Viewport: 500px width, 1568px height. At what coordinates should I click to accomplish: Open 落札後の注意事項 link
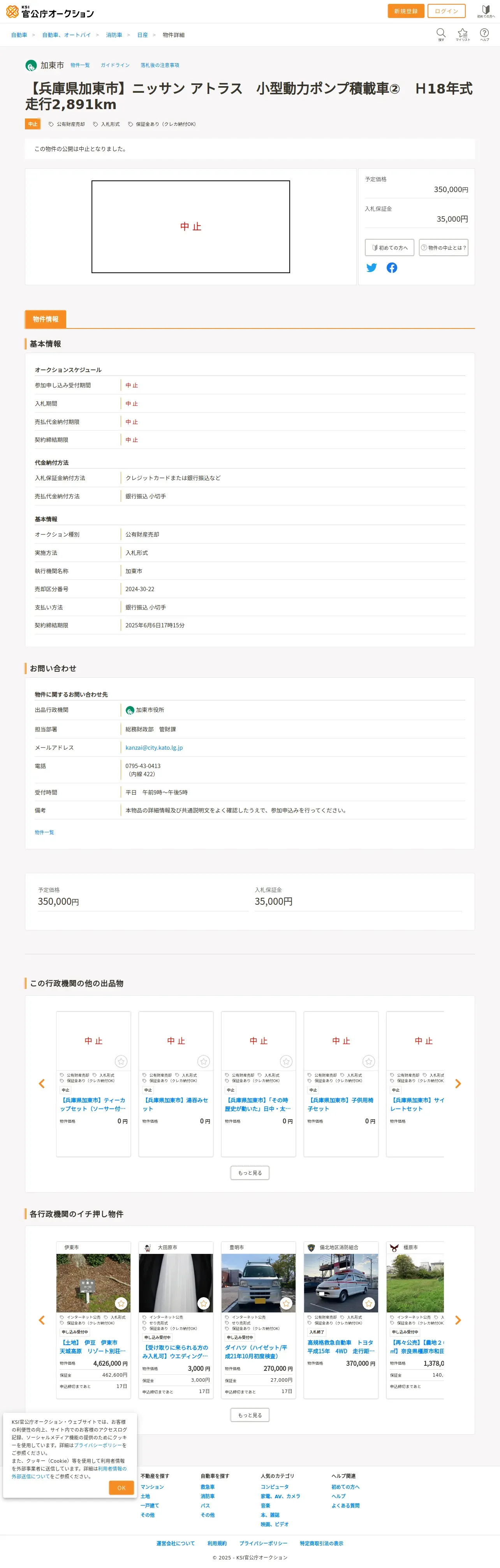pyautogui.click(x=159, y=65)
